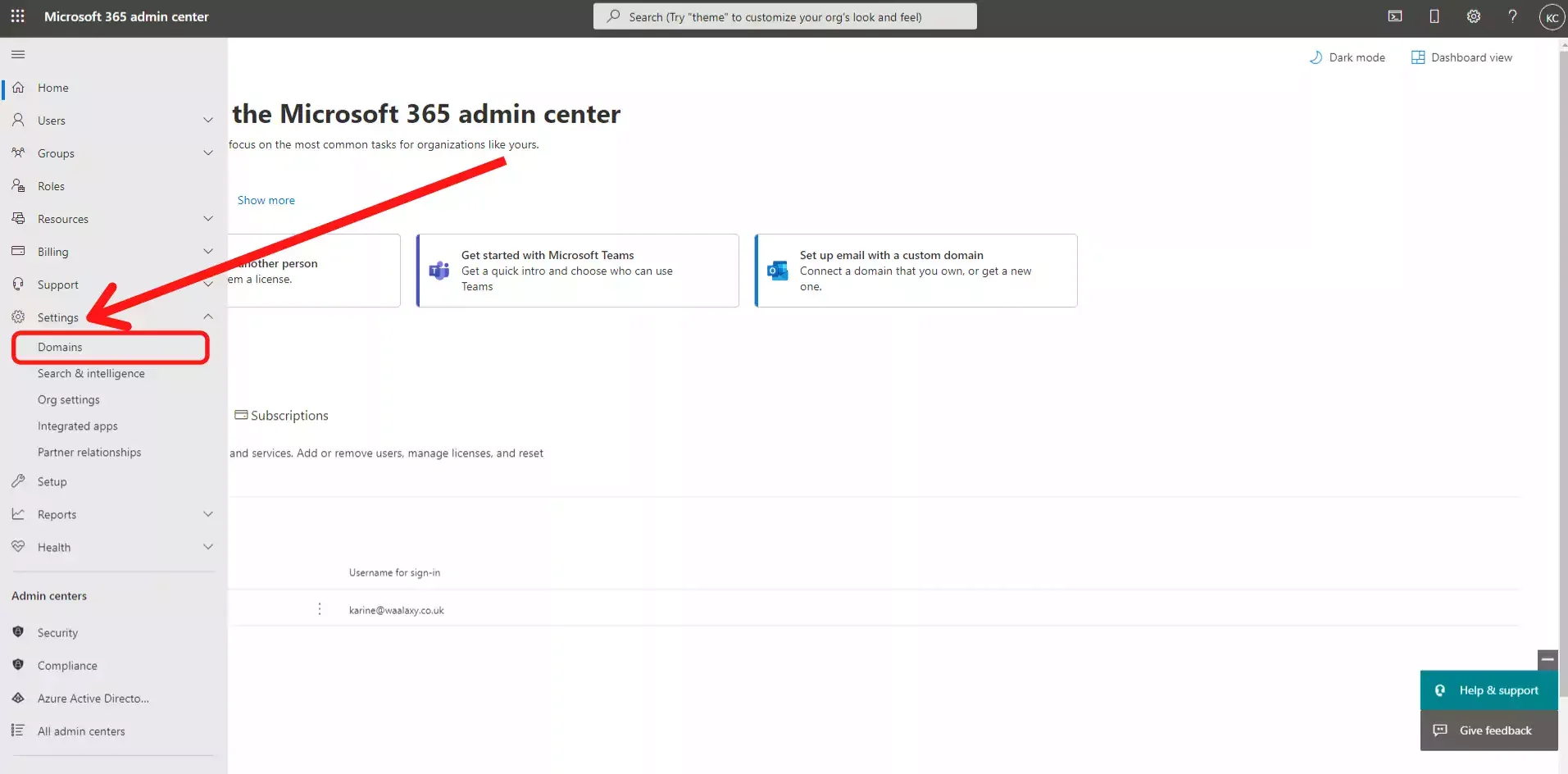Expand the Groups menu chevron

point(208,153)
